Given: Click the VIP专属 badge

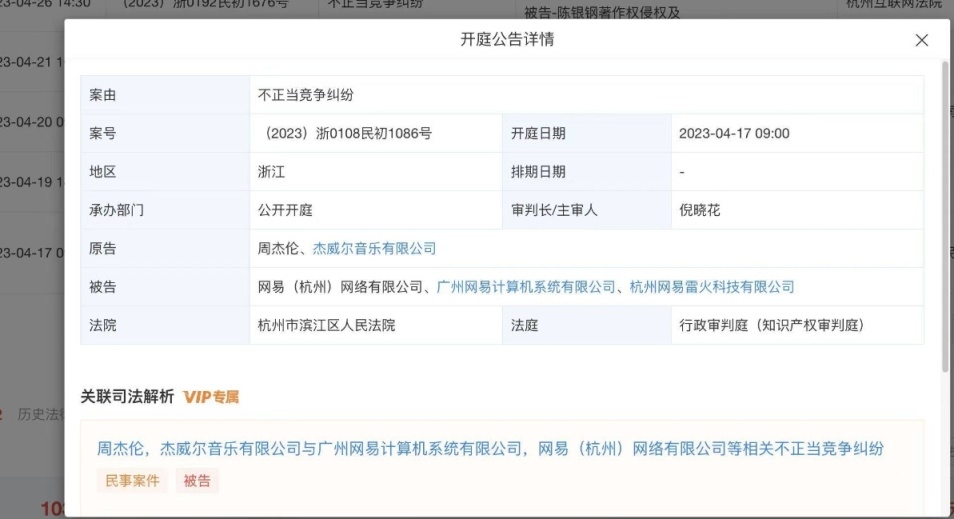Looking at the screenshot, I should pyautogui.click(x=211, y=397).
